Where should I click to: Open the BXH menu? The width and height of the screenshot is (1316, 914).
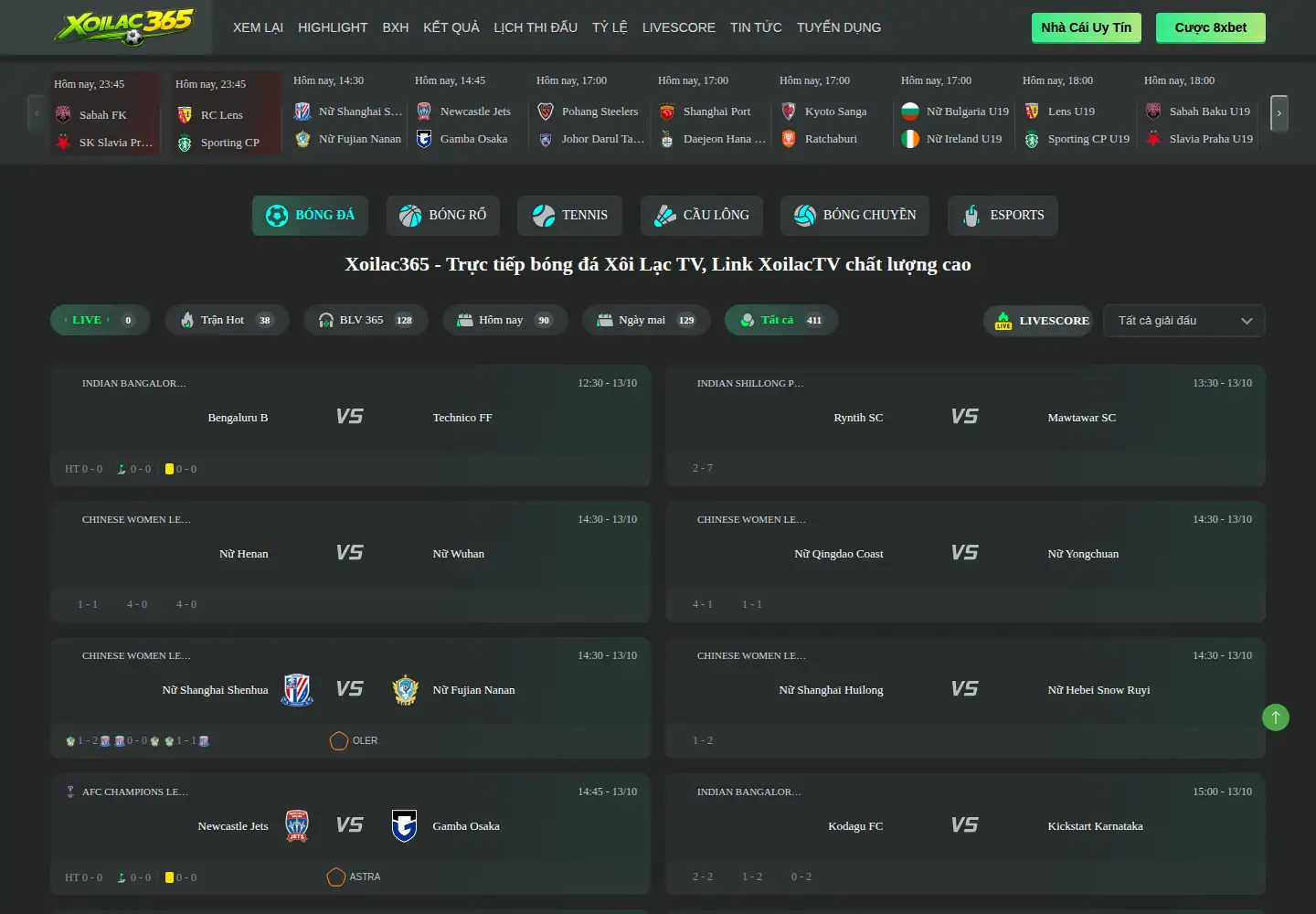(396, 27)
